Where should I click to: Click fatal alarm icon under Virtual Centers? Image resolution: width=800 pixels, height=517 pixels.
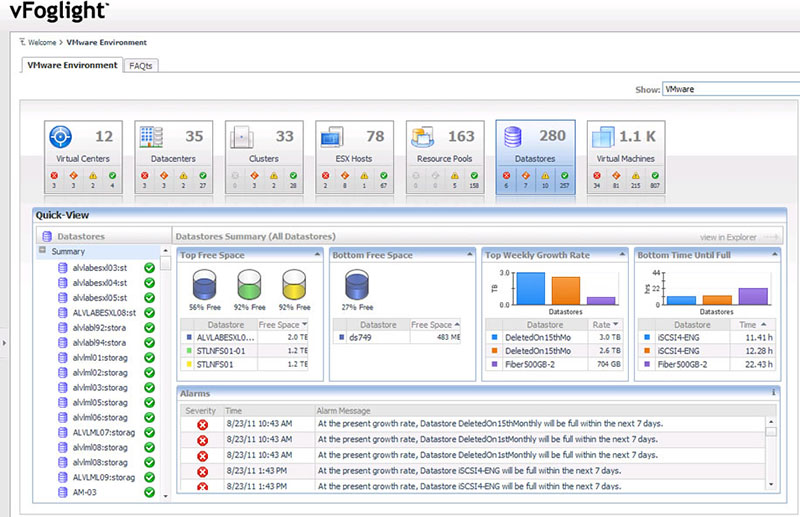tap(54, 176)
